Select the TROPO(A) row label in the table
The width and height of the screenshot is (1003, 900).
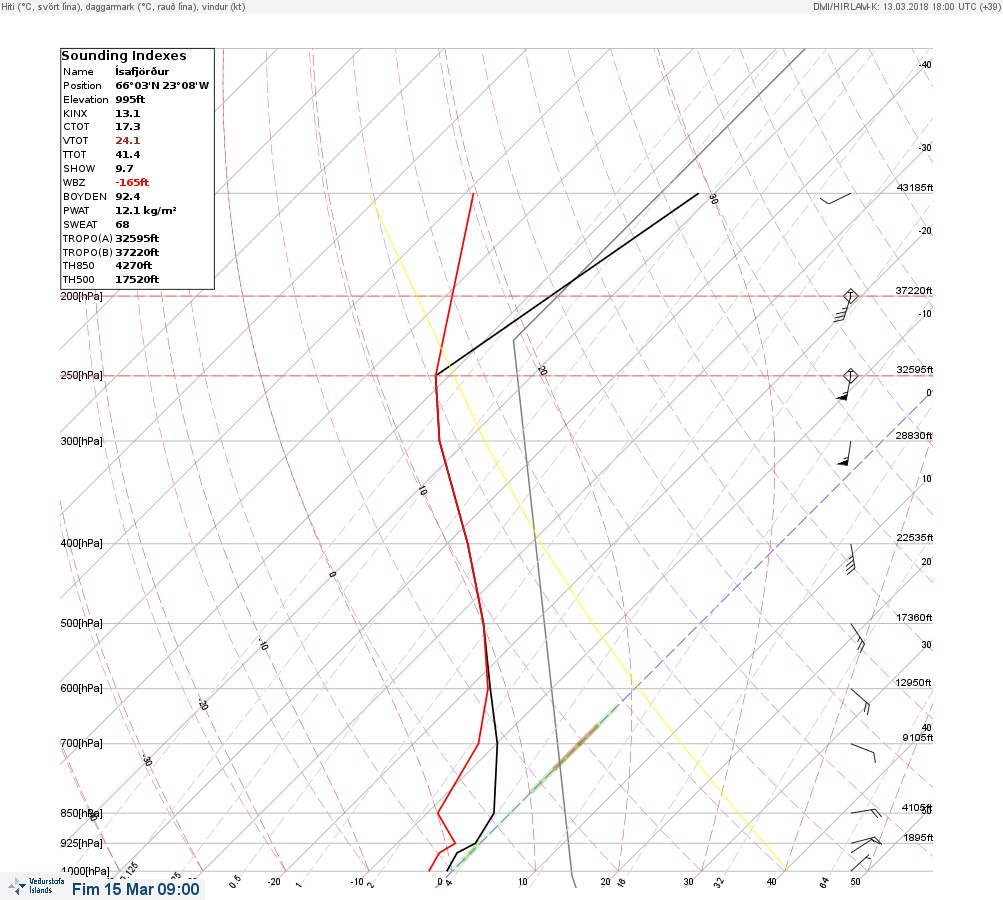pos(88,239)
